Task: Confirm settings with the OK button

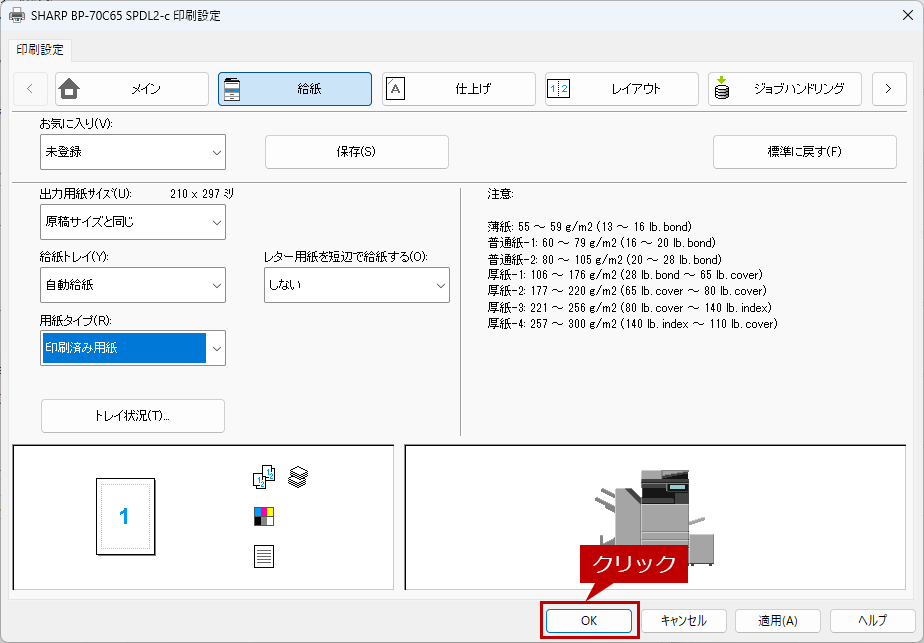Action: (589, 621)
